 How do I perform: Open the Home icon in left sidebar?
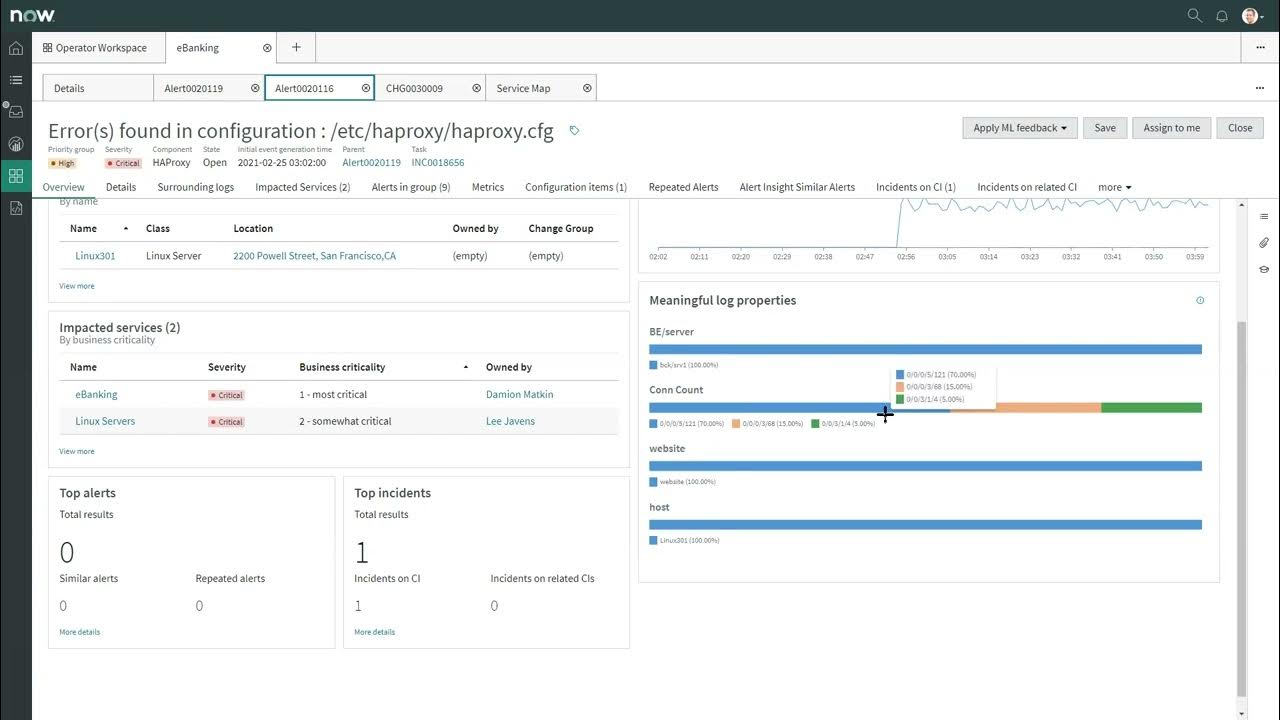pos(16,48)
